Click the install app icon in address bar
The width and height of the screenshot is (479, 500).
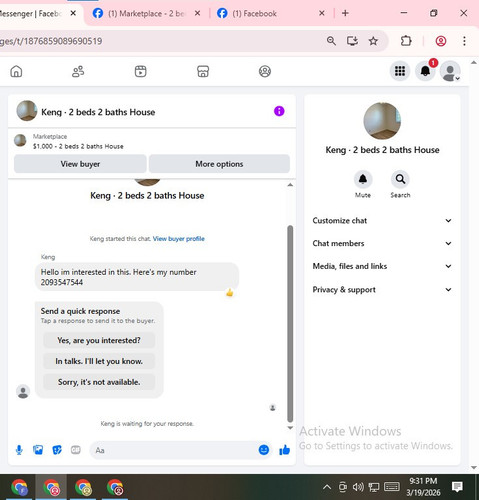[x=352, y=41]
